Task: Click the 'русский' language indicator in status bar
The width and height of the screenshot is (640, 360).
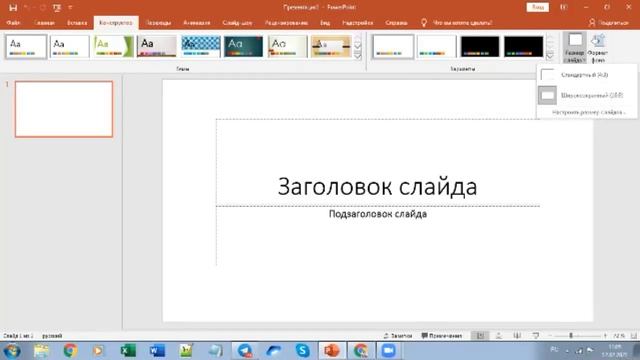Action: coord(52,336)
